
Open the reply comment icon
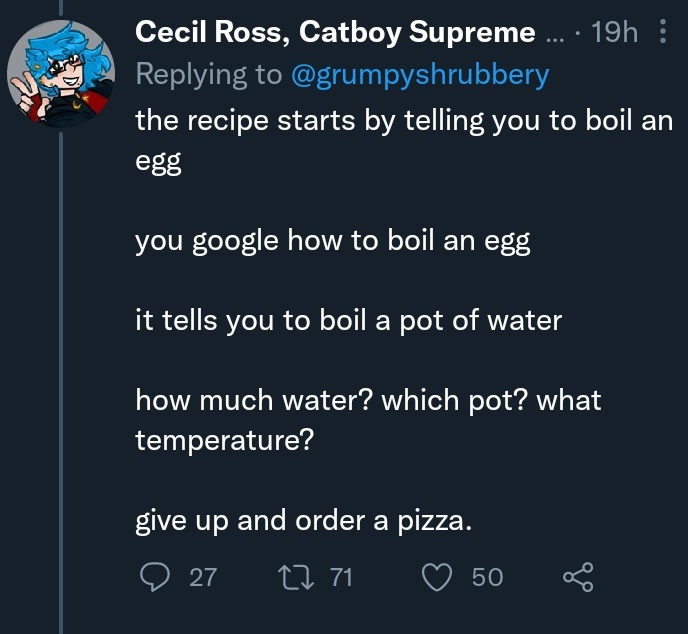tap(154, 577)
